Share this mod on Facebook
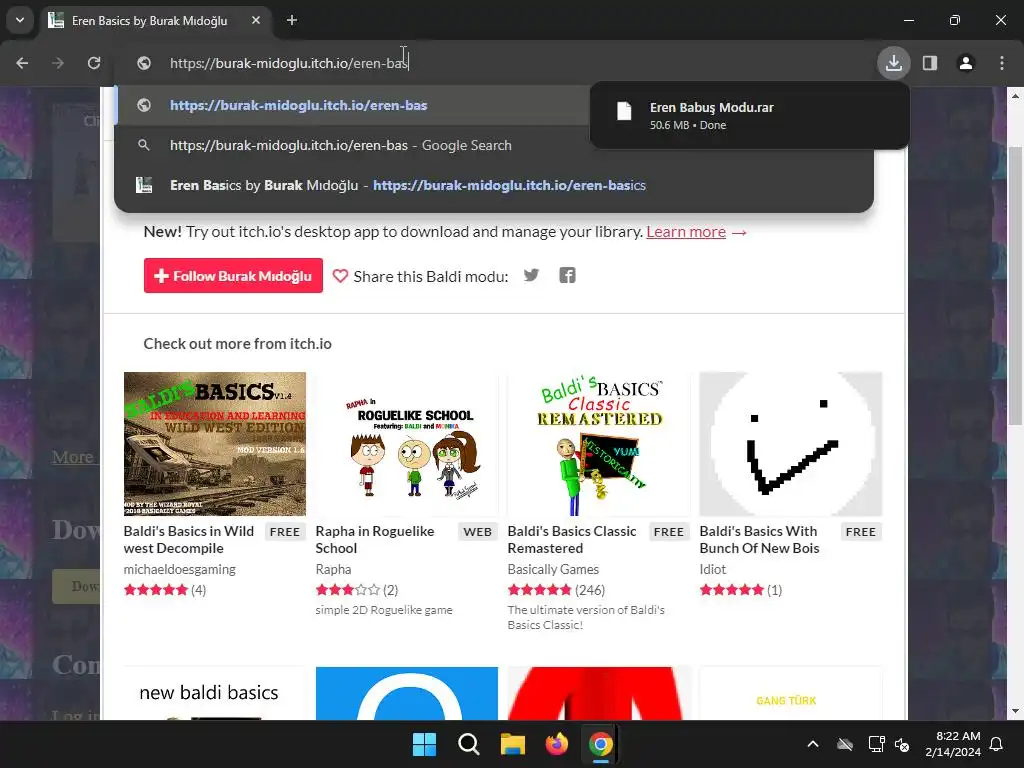Screen dimensions: 1024x768 pyautogui.click(x=568, y=275)
